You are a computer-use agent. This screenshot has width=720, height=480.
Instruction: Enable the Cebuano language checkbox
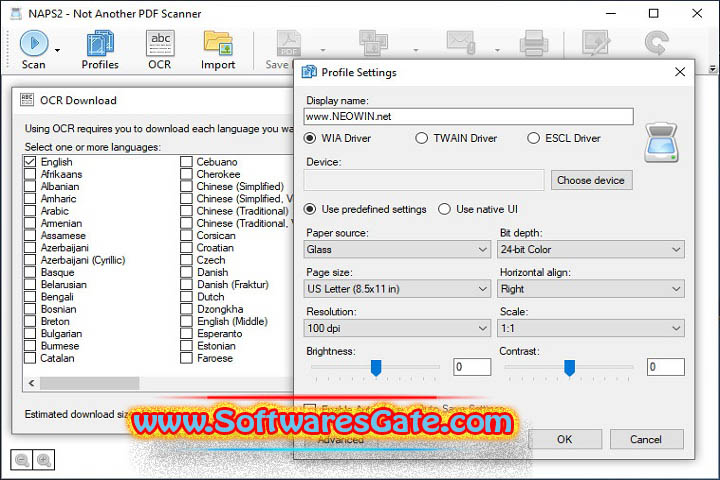coord(186,162)
